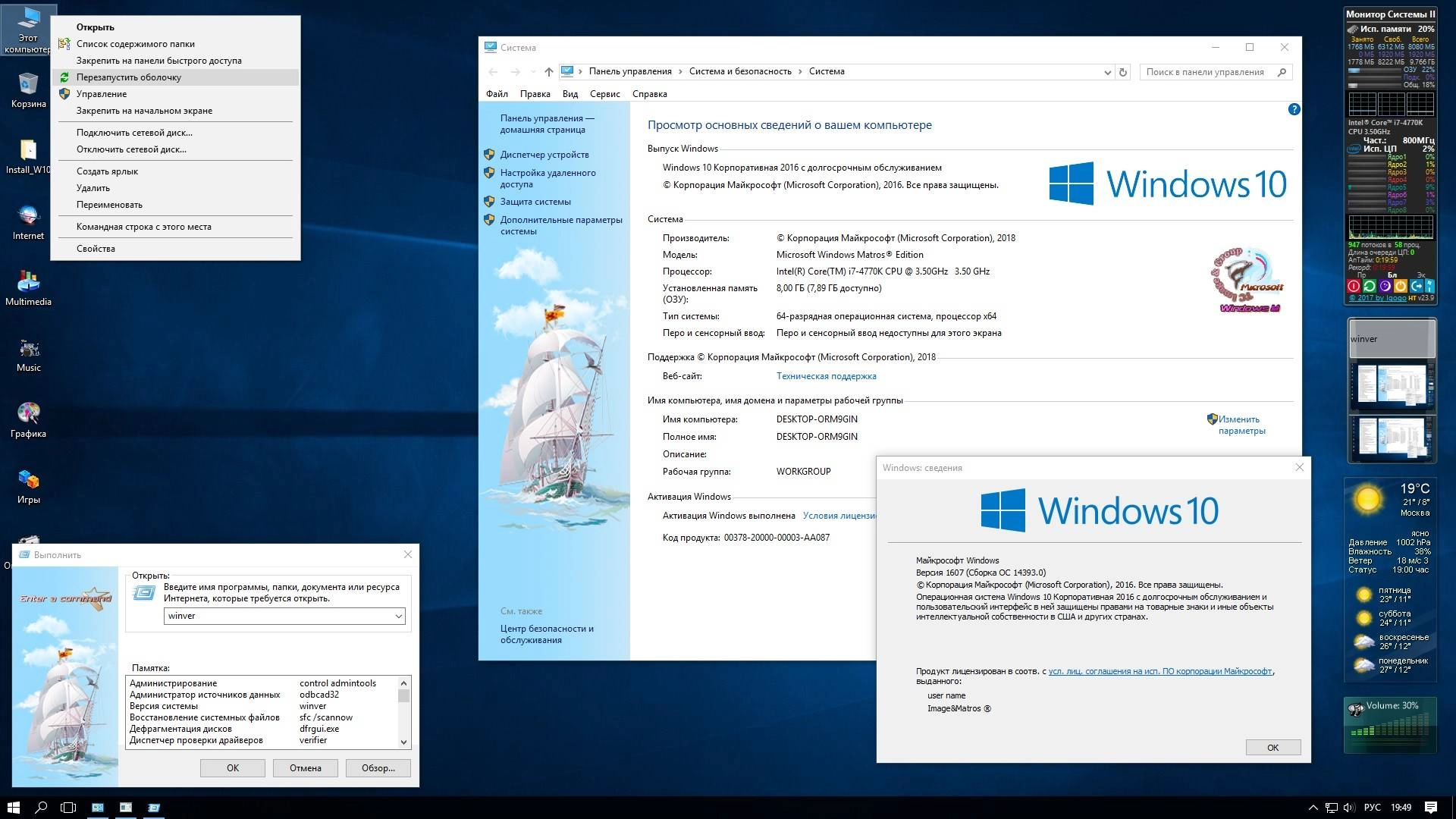The image size is (1456, 819).
Task: Open the Вид menu in System window
Action: click(x=570, y=94)
